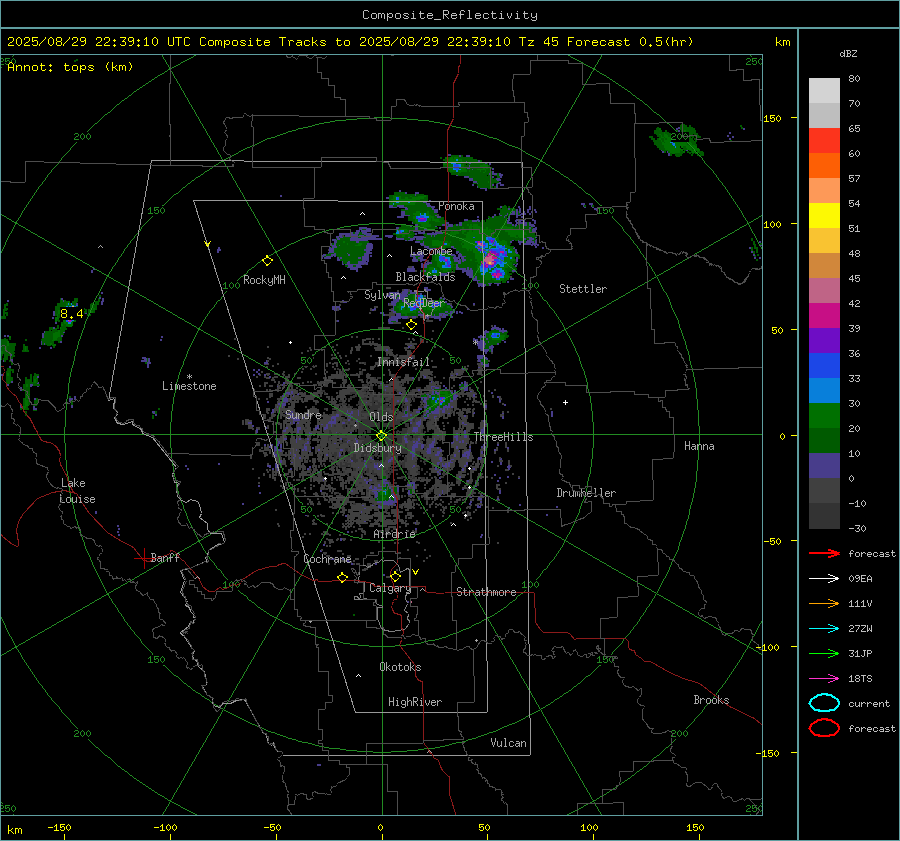The height and width of the screenshot is (841, 900).
Task: Click the yellow diamond marker near RockyMH
Action: (x=267, y=261)
